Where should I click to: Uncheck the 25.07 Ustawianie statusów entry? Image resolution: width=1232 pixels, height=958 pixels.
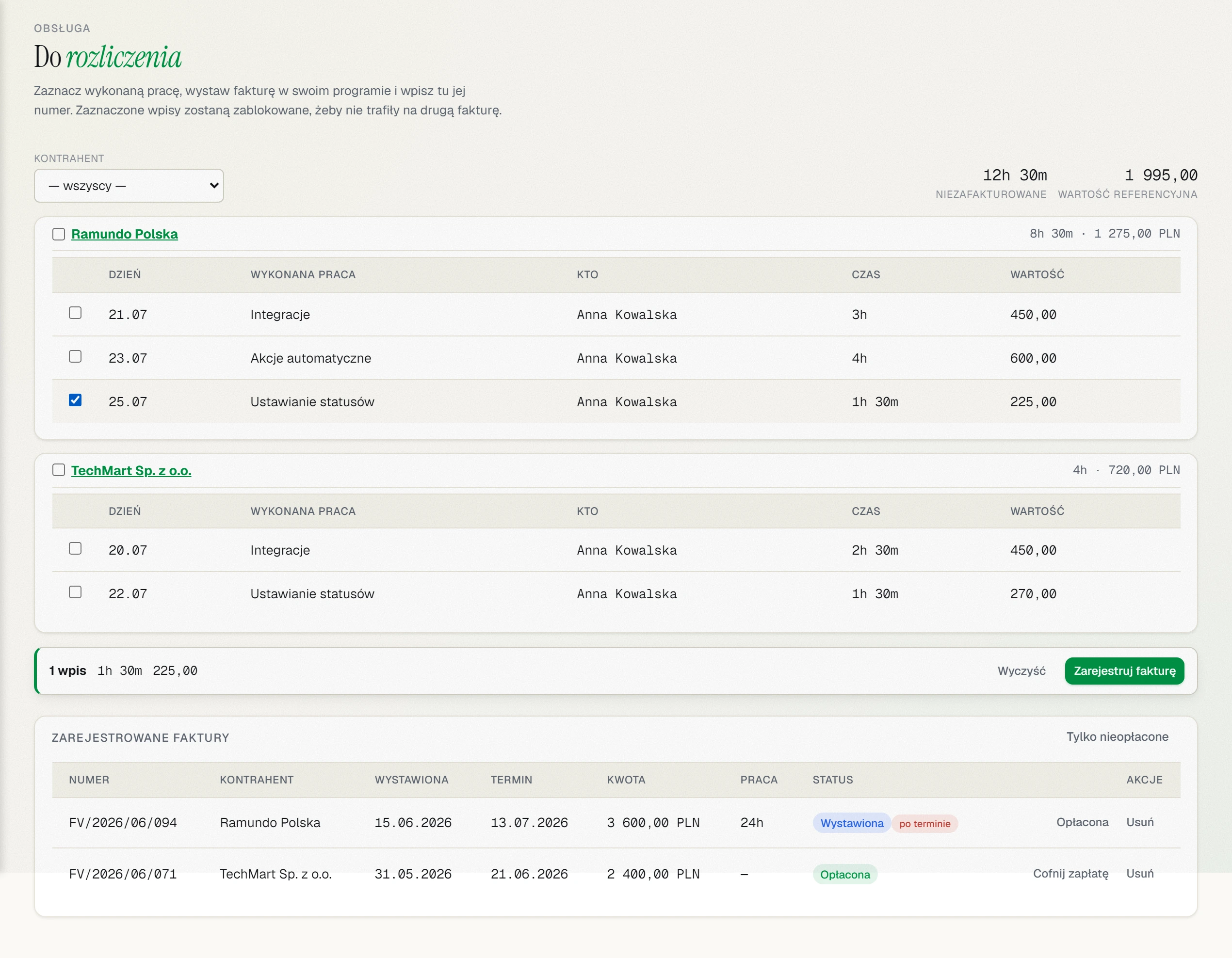point(75,400)
